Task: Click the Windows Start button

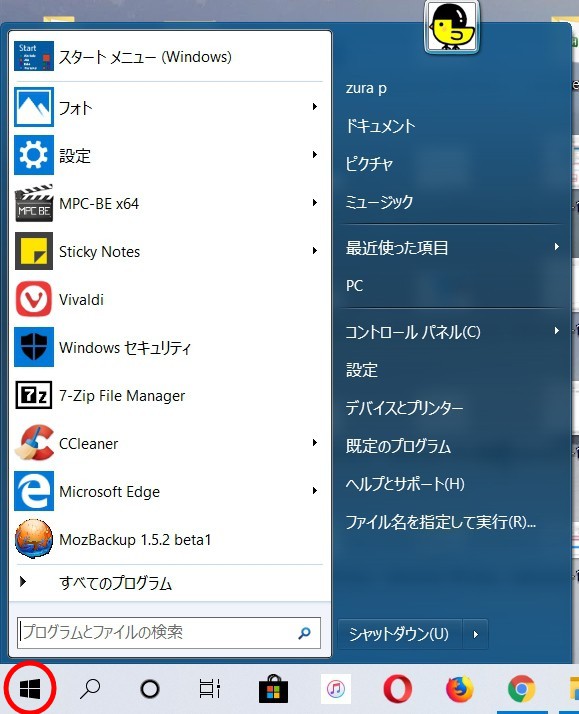Action: 30,689
